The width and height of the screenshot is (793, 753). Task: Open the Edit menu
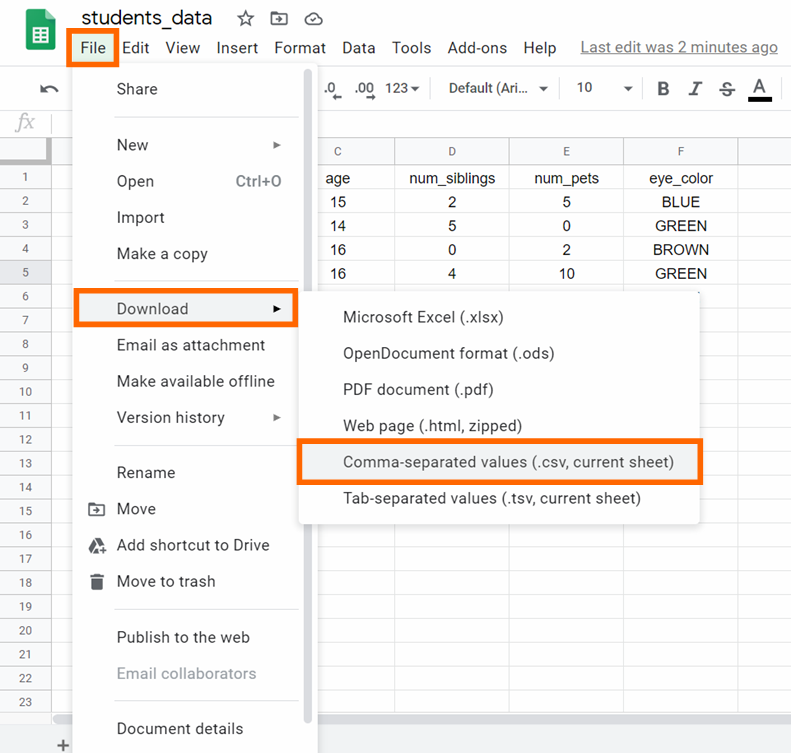point(136,48)
